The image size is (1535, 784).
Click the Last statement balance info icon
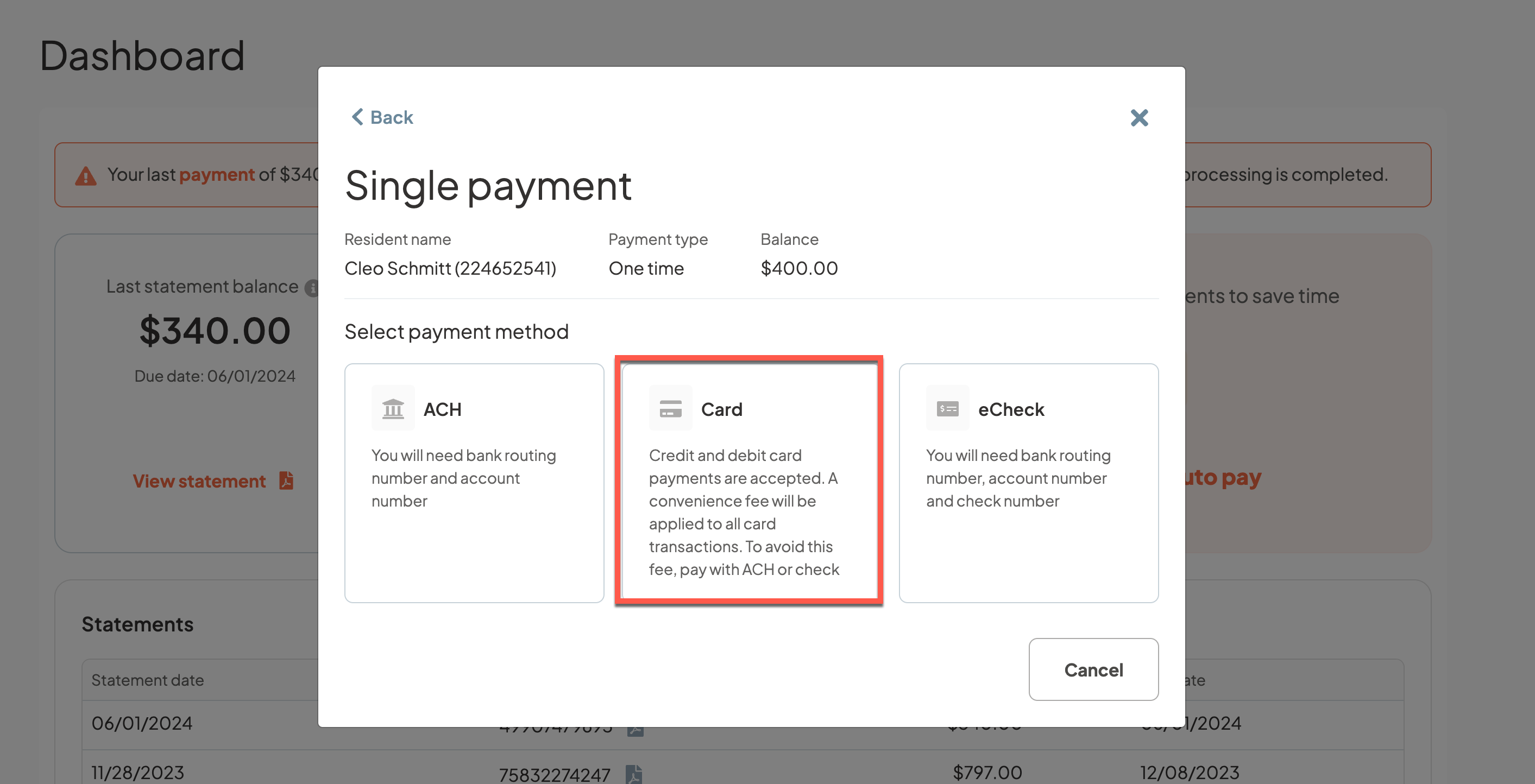point(312,288)
